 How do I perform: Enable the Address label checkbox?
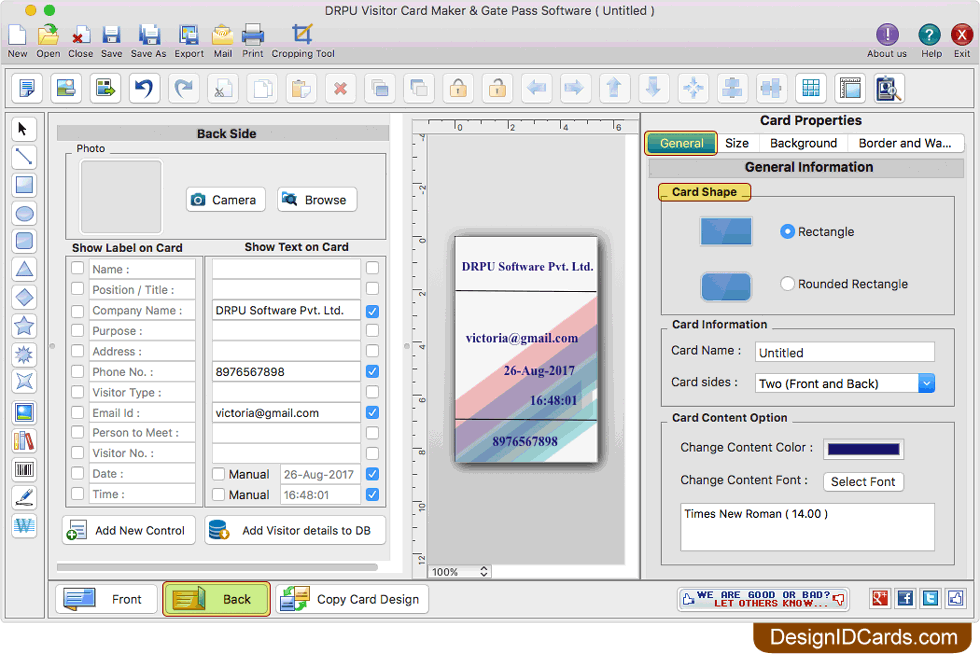(x=78, y=351)
